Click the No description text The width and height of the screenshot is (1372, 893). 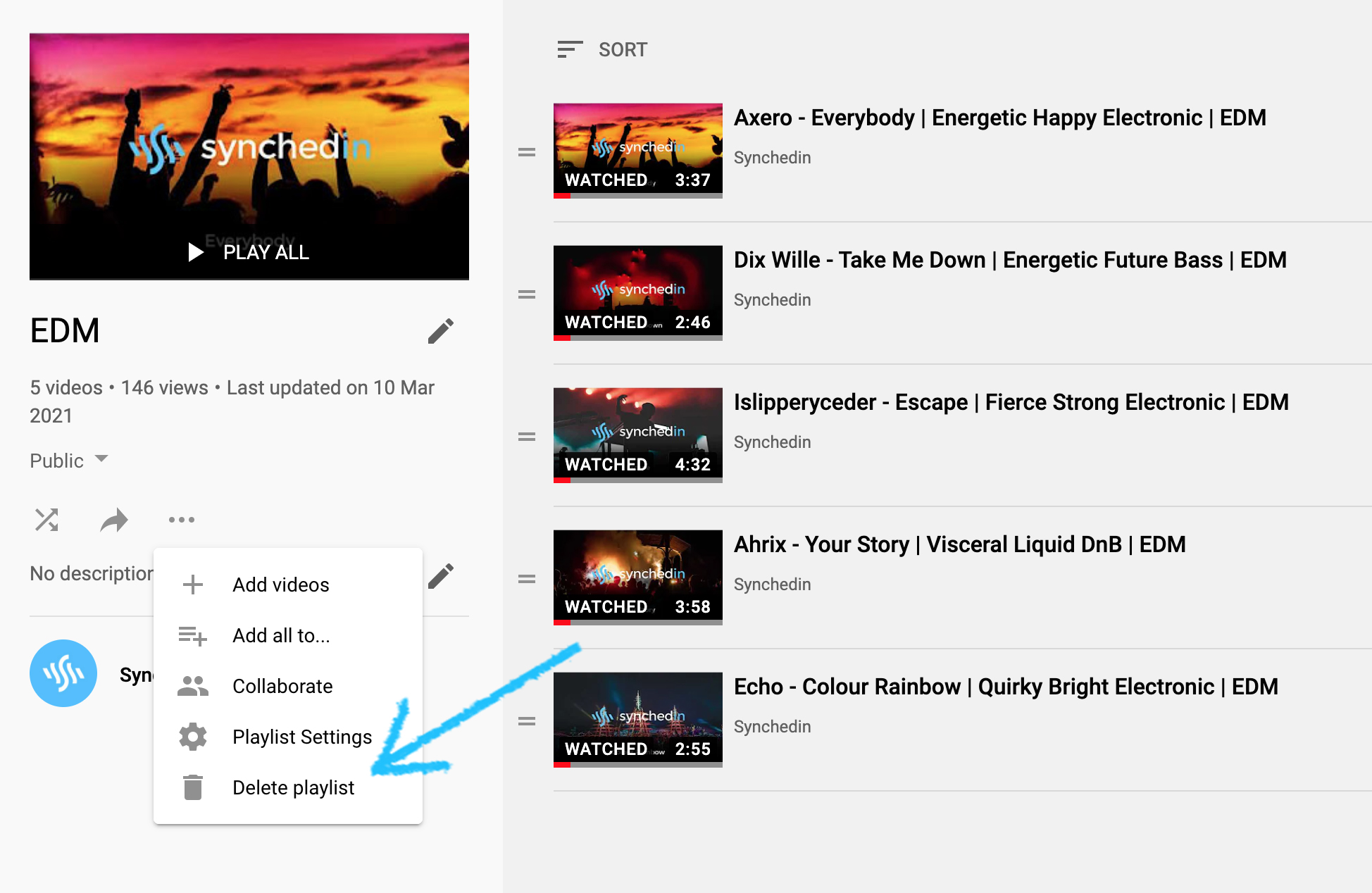(x=92, y=573)
